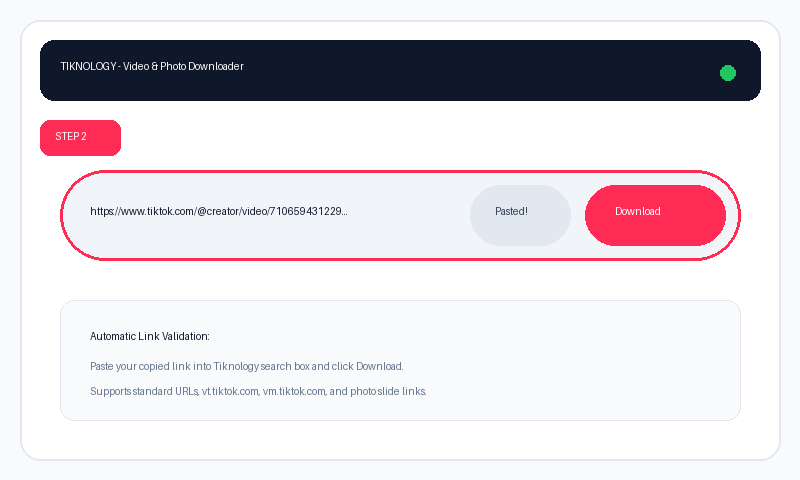This screenshot has height=480, width=800.
Task: Click the red Download button
Action: (655, 215)
